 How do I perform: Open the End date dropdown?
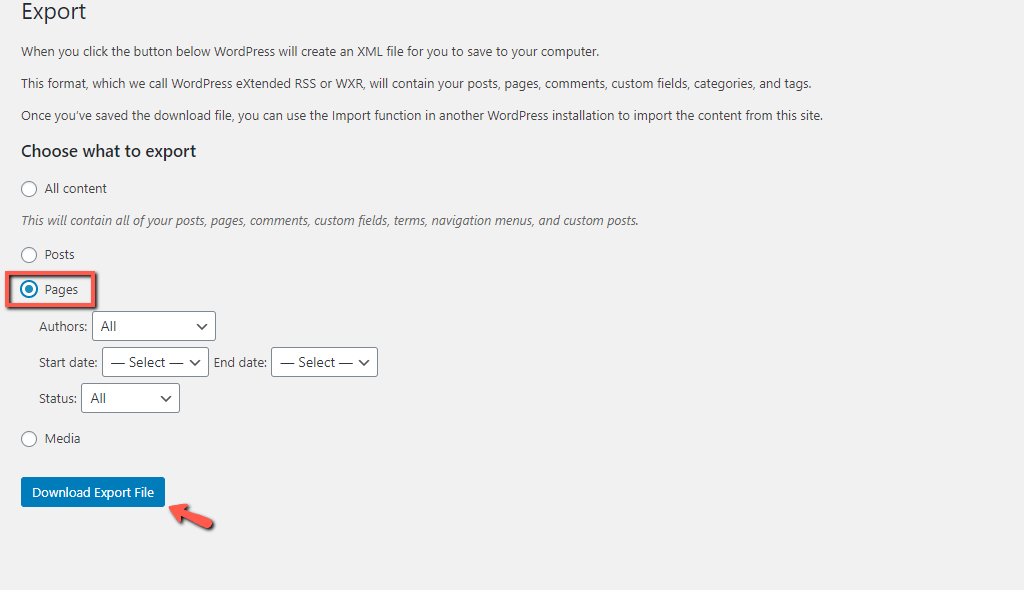(325, 362)
